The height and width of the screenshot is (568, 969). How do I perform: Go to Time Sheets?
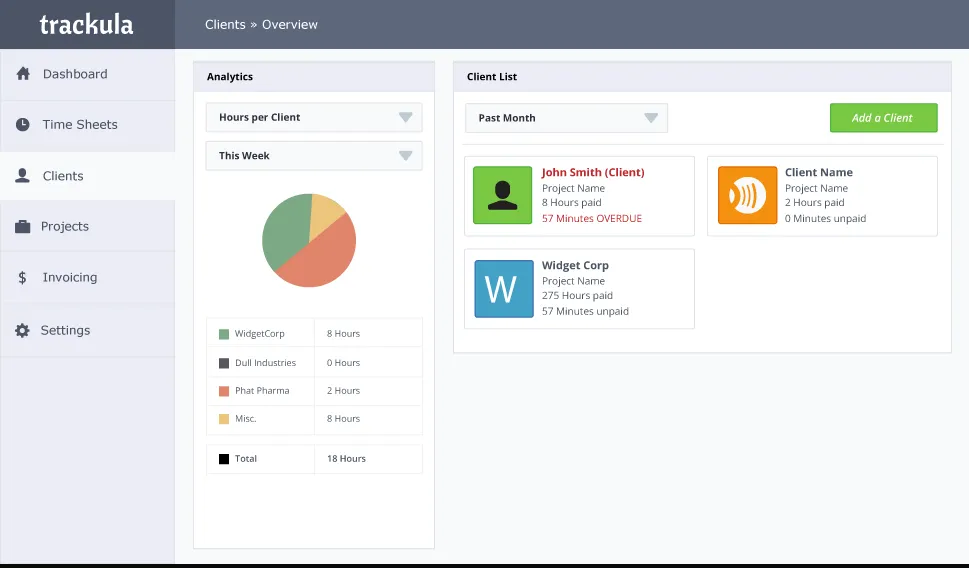pos(87,125)
